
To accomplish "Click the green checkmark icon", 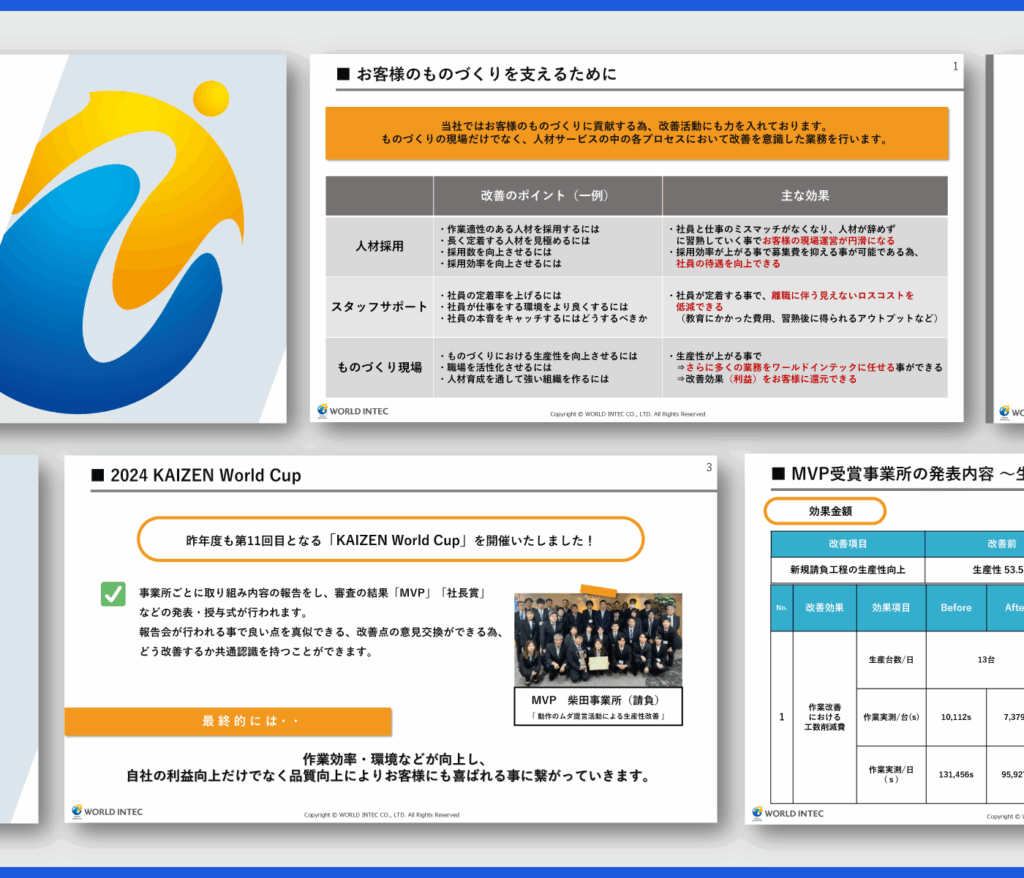I will pyautogui.click(x=113, y=594).
